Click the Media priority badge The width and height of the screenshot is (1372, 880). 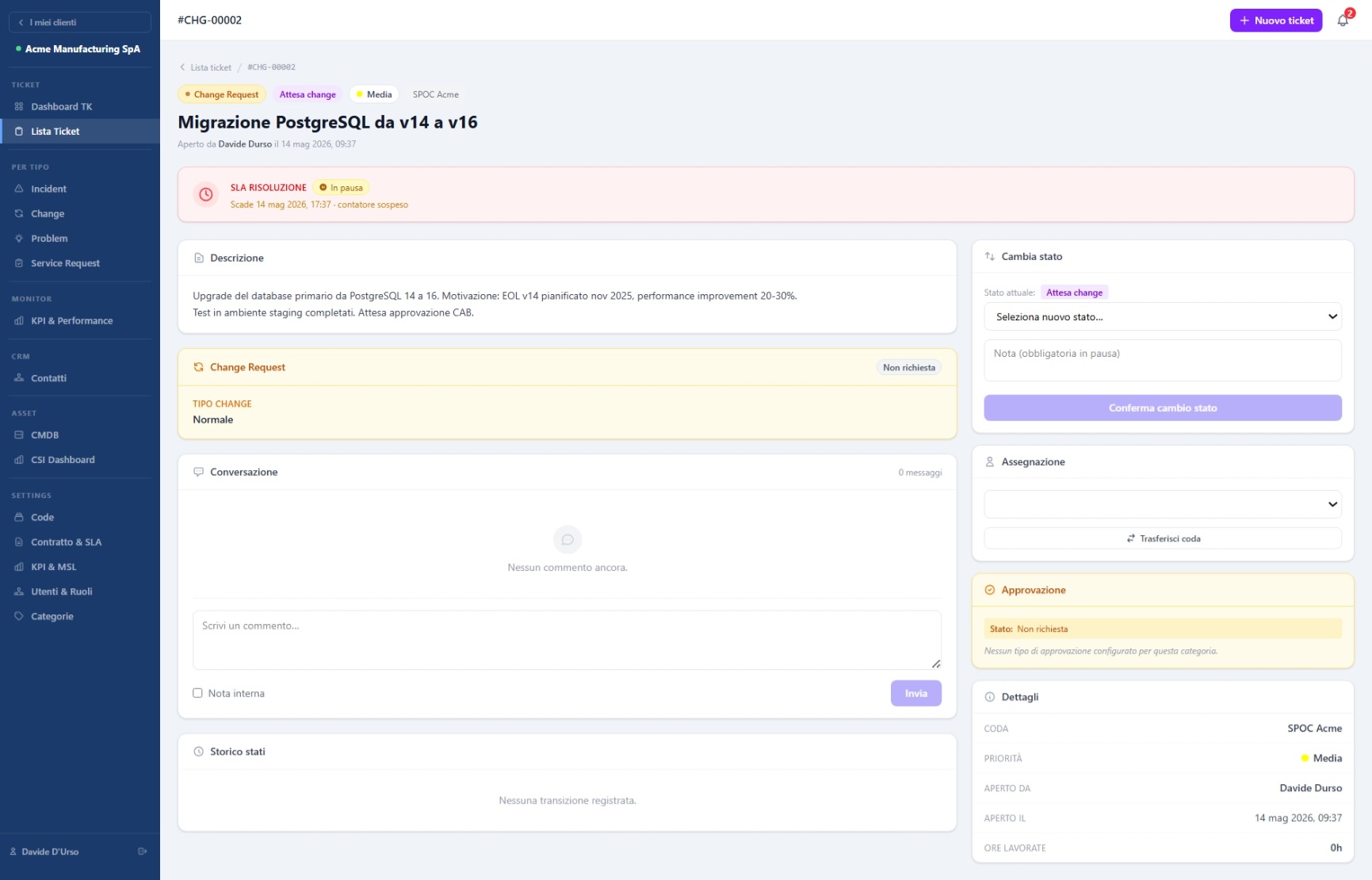tap(373, 94)
